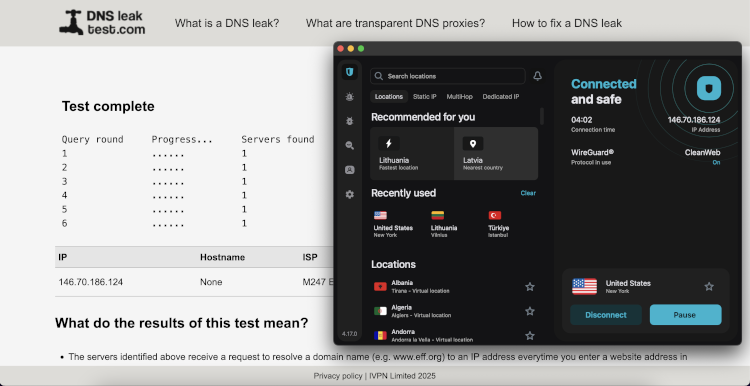
Task: Favorite Andorra with its star
Action: point(529,335)
